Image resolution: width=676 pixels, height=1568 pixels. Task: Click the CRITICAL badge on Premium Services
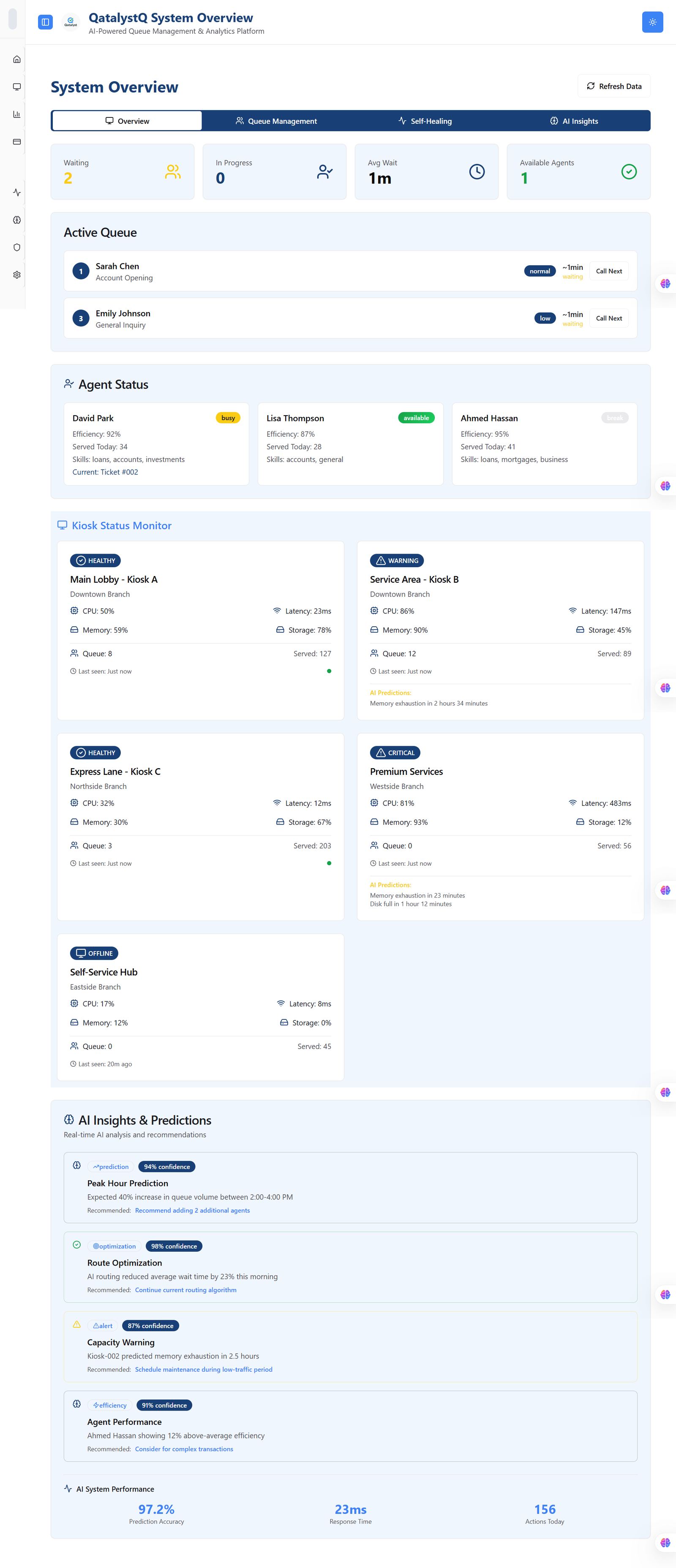395,753
